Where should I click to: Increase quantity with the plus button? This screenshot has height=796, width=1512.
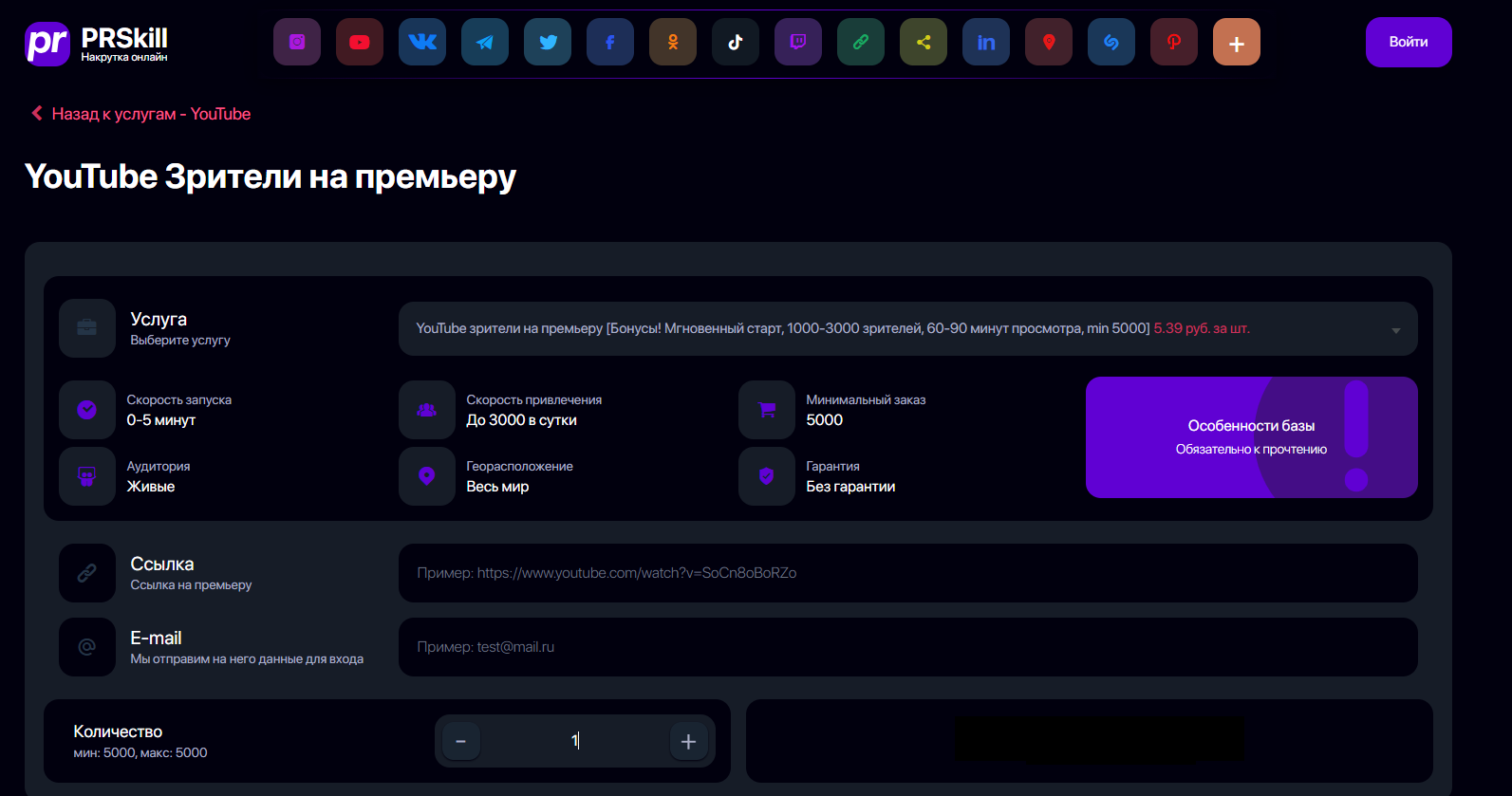click(x=689, y=741)
